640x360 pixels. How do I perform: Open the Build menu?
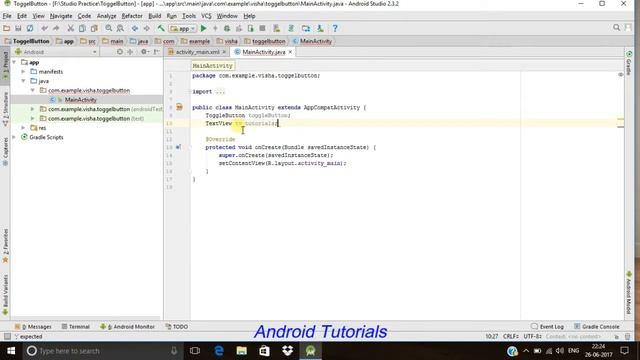pos(154,16)
